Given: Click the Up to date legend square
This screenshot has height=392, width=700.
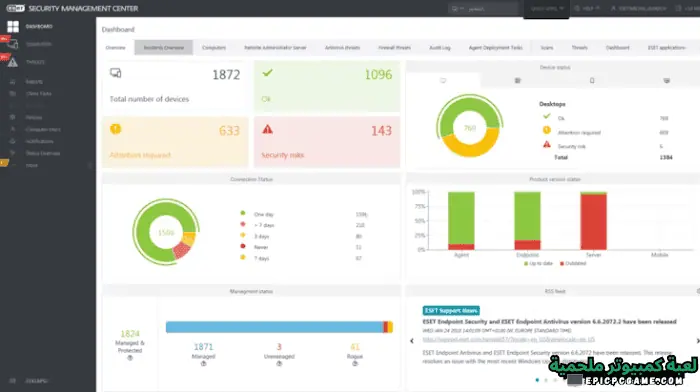Looking at the screenshot, I should click(526, 263).
